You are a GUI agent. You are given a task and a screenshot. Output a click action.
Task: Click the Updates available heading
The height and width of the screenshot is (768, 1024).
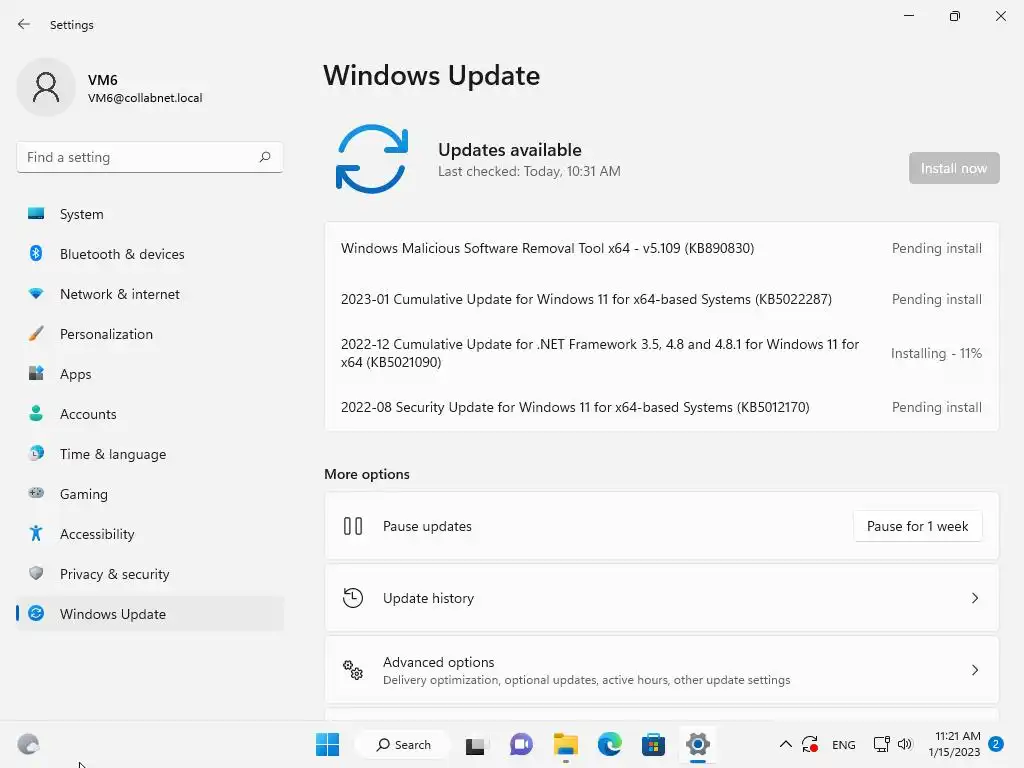(x=509, y=150)
